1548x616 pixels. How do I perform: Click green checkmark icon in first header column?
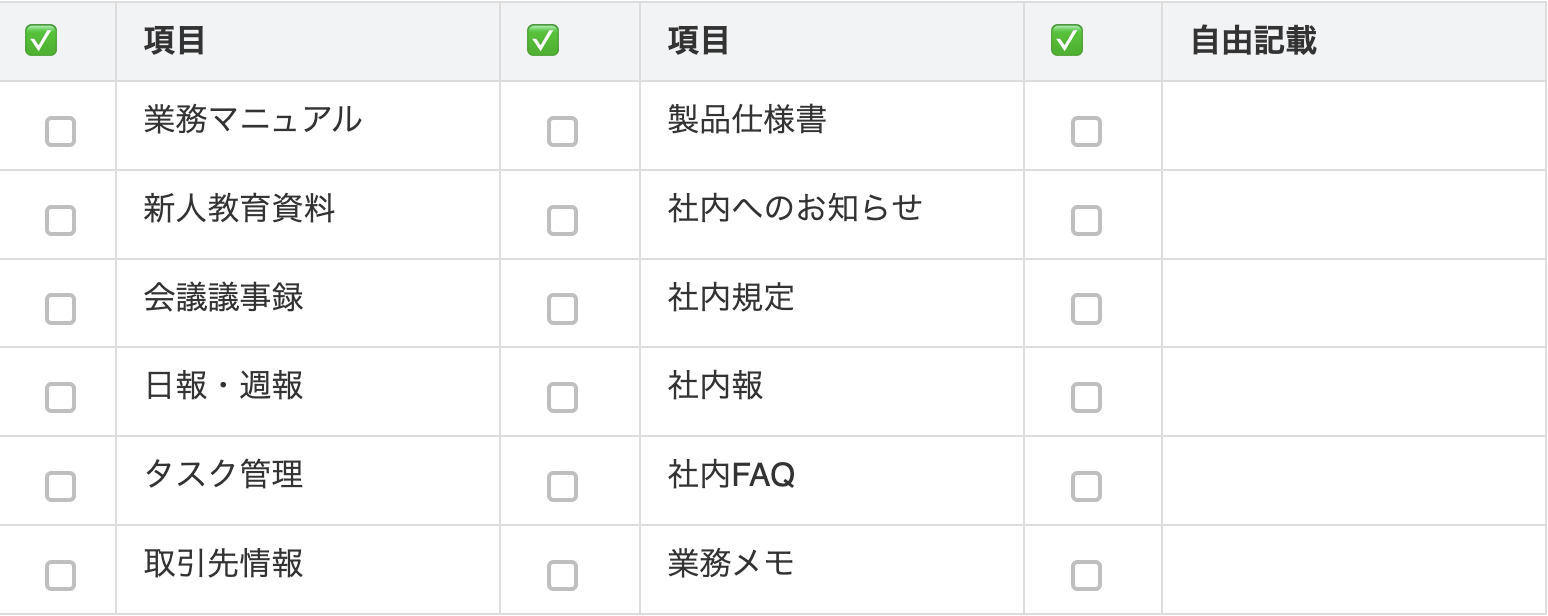point(41,41)
